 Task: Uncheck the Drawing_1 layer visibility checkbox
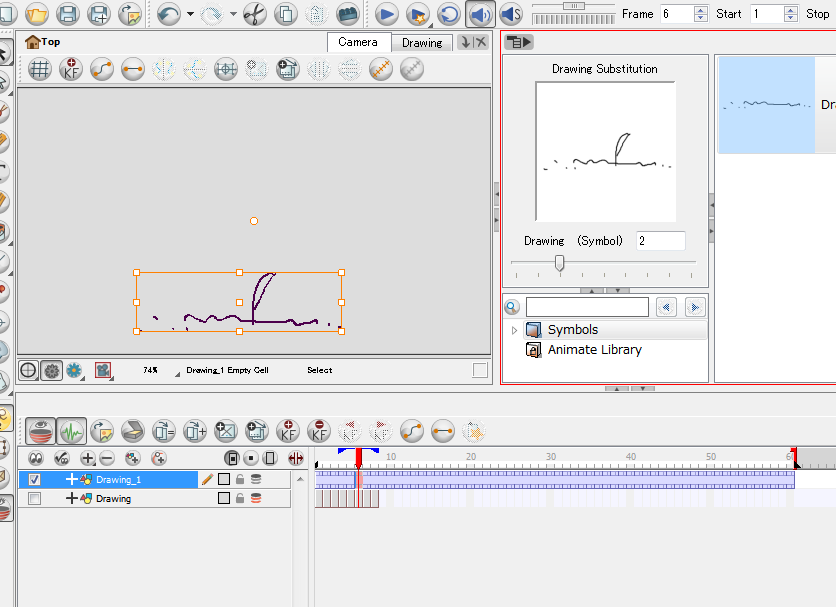pyautogui.click(x=34, y=480)
